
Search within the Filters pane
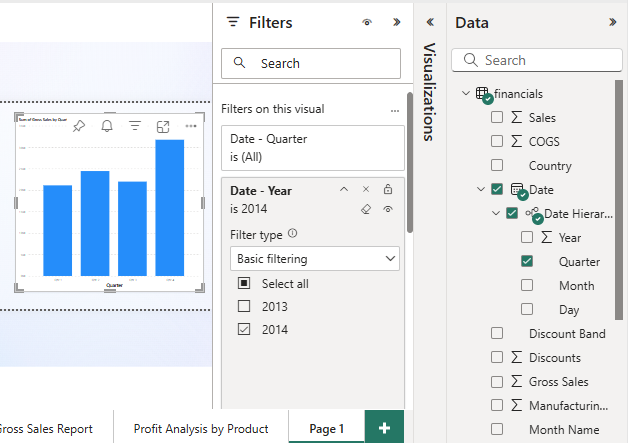311,63
